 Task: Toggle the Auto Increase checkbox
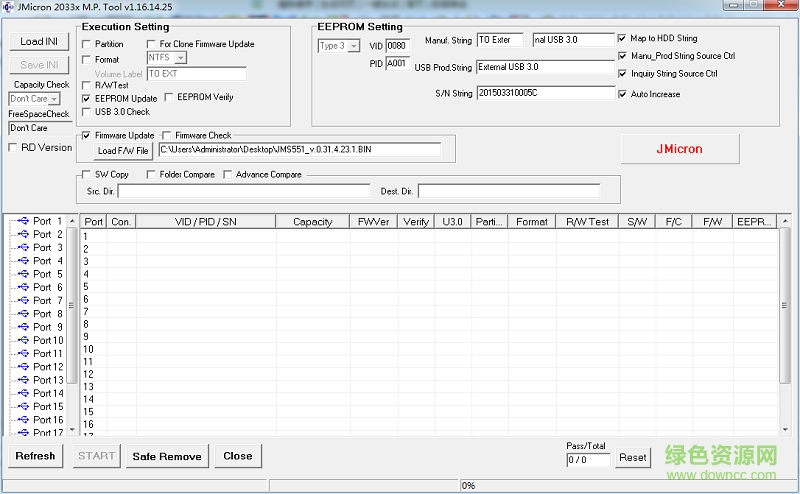(x=622, y=94)
